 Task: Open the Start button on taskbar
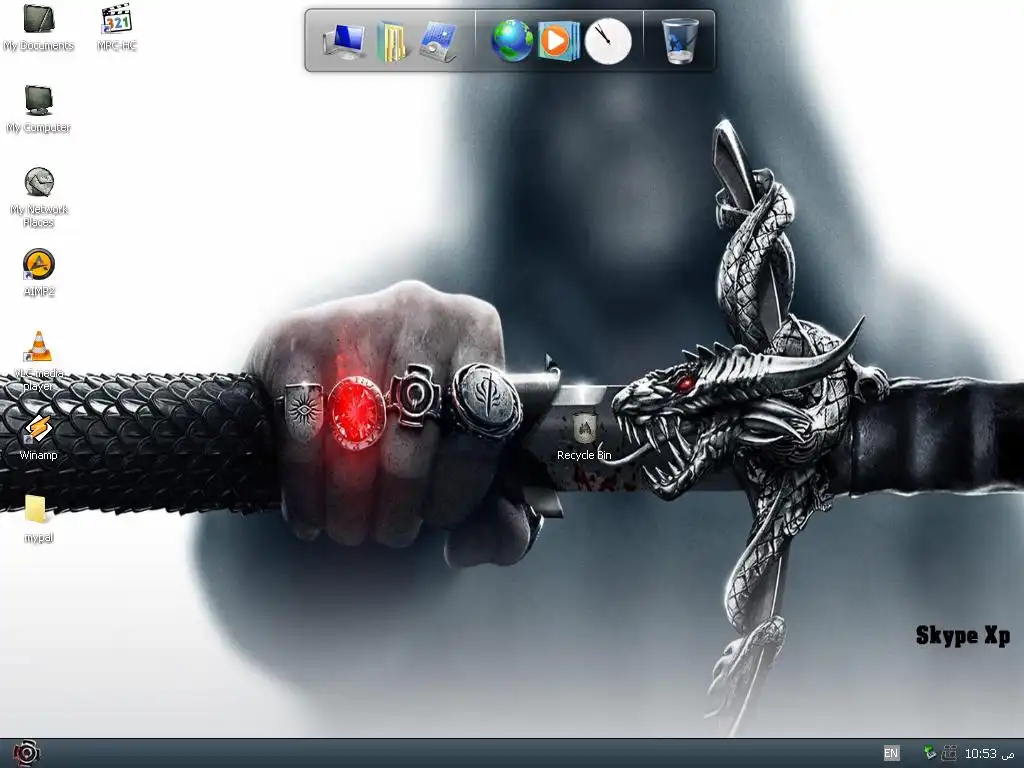coord(25,753)
